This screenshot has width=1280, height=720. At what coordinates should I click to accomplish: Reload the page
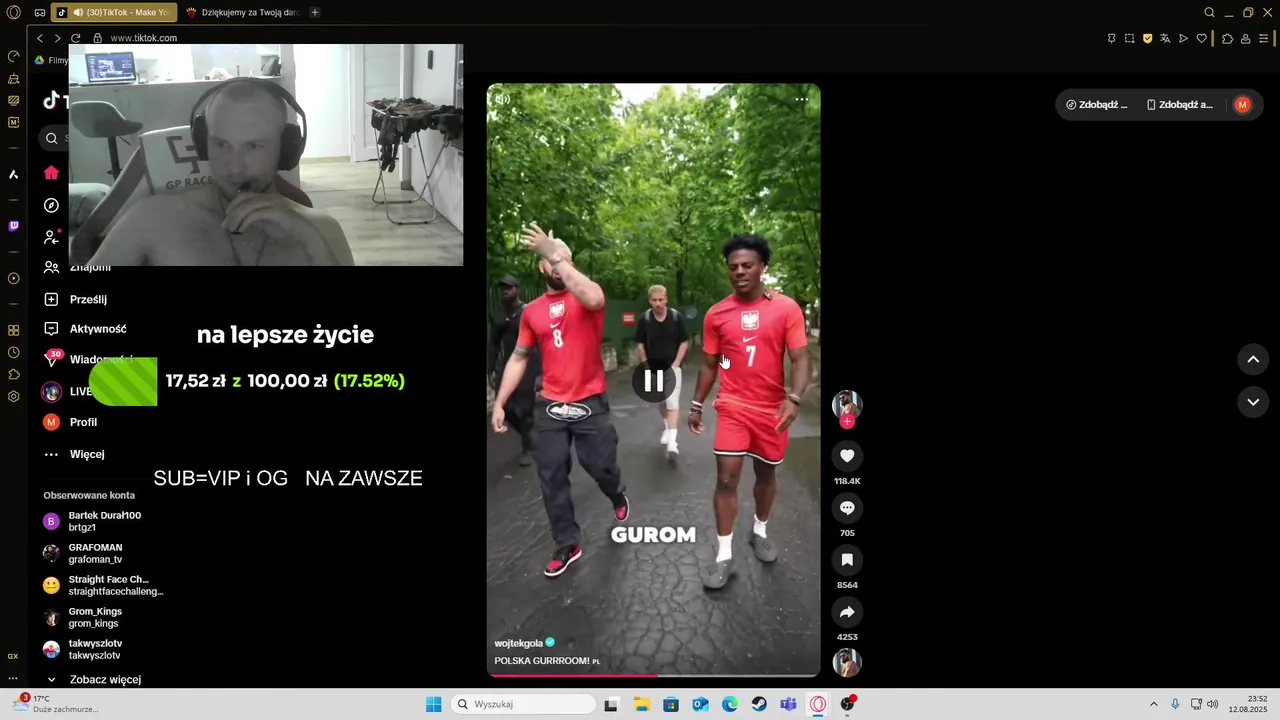click(x=75, y=38)
